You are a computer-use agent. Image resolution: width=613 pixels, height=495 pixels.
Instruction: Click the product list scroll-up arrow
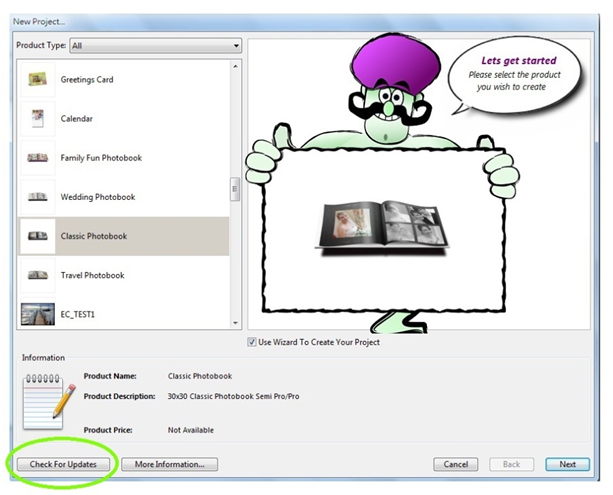pos(235,66)
